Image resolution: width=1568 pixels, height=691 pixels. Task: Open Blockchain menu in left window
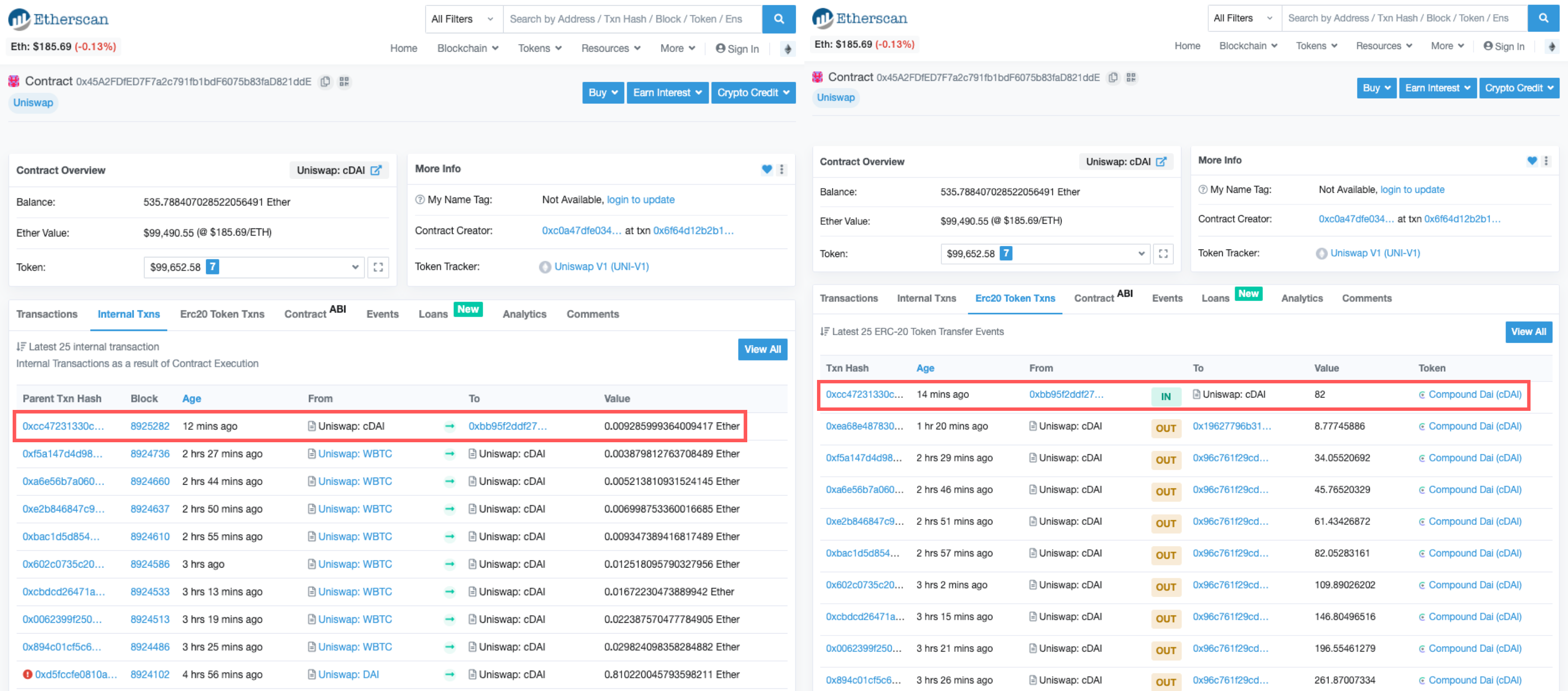[467, 49]
